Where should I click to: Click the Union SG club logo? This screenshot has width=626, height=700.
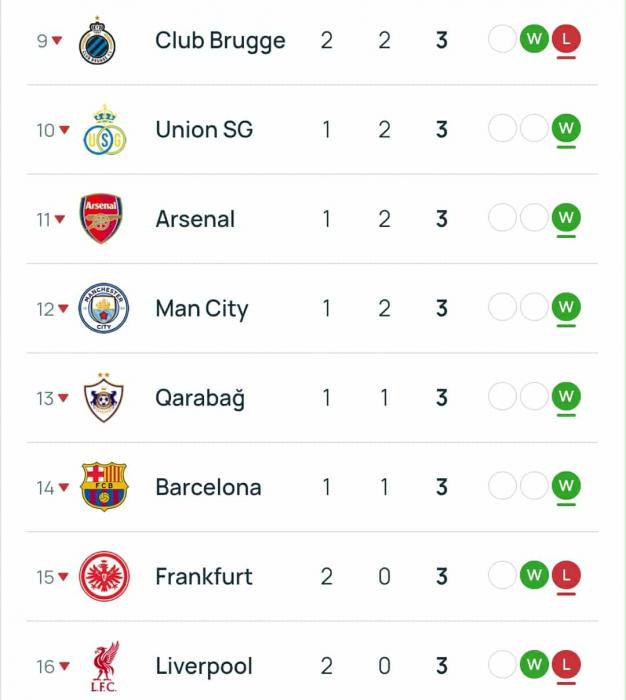(x=104, y=130)
